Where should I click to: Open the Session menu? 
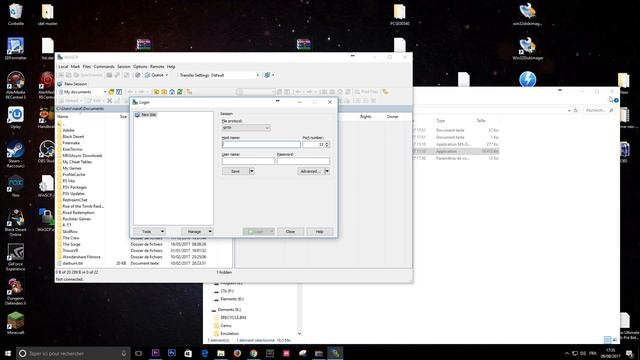124,67
